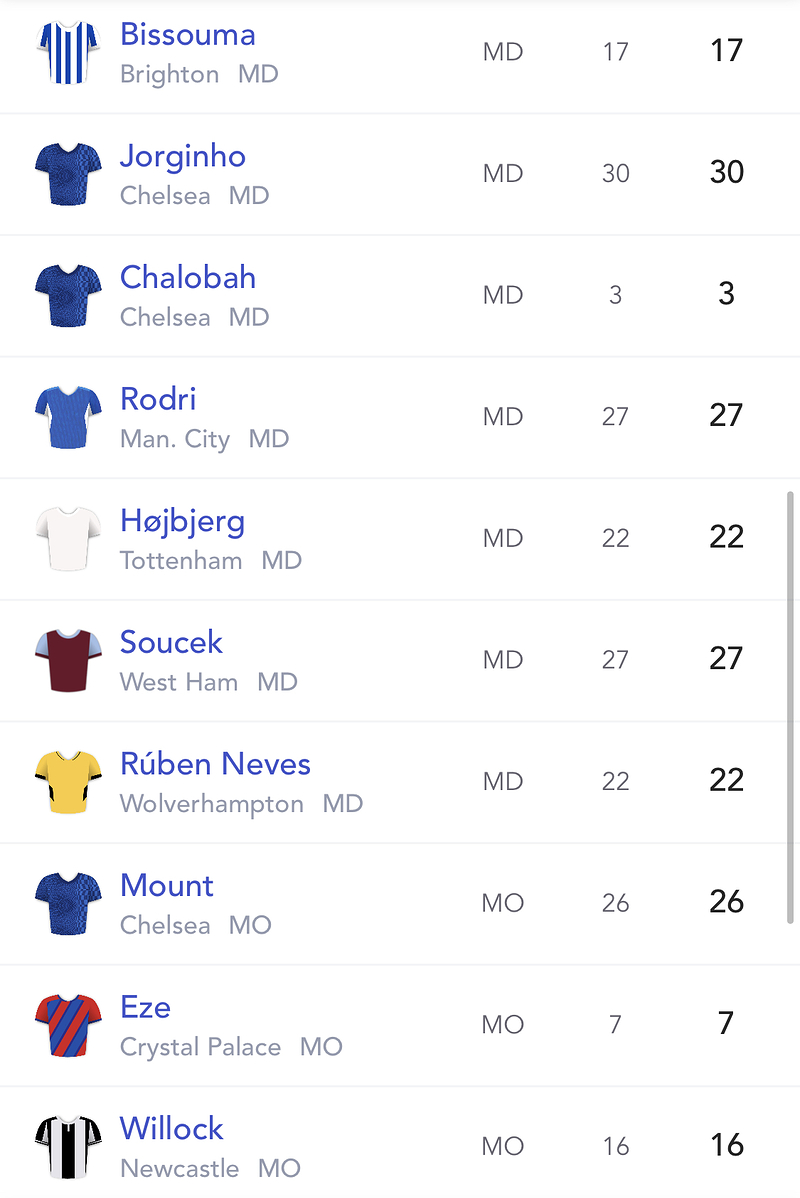Open the Mount player name link
Image resolution: width=800 pixels, height=1198 pixels.
click(x=167, y=886)
